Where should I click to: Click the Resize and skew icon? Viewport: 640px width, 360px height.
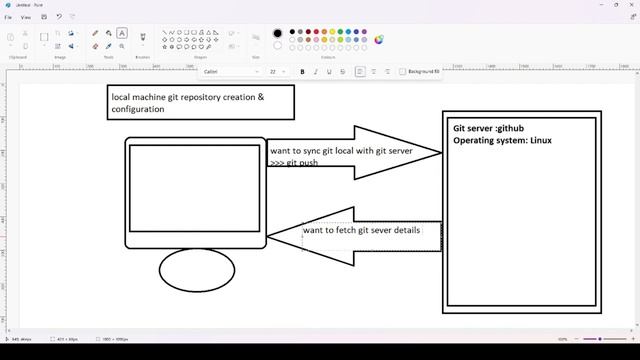pos(58,46)
